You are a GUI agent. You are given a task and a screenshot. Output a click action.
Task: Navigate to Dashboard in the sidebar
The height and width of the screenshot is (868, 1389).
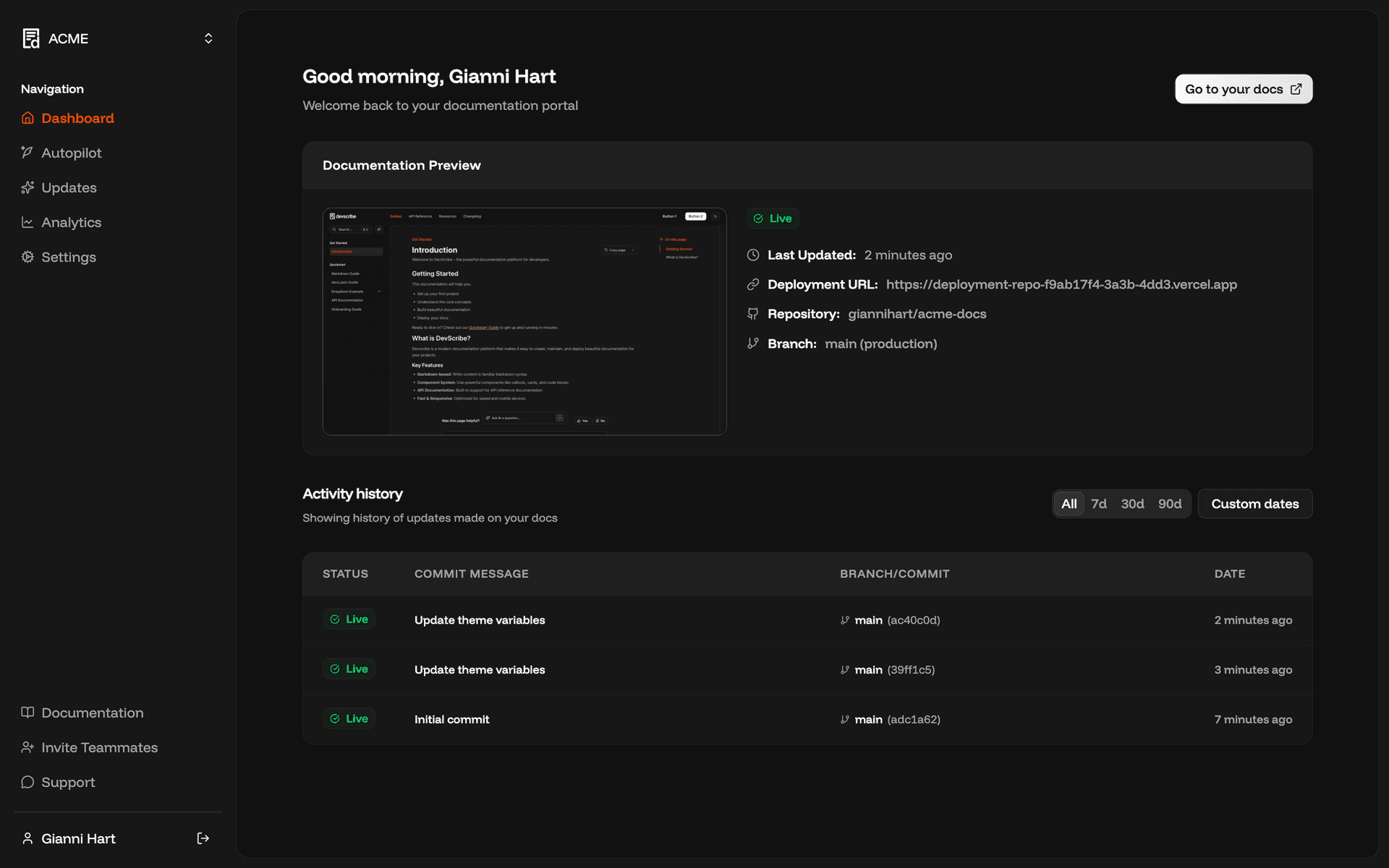point(77,118)
